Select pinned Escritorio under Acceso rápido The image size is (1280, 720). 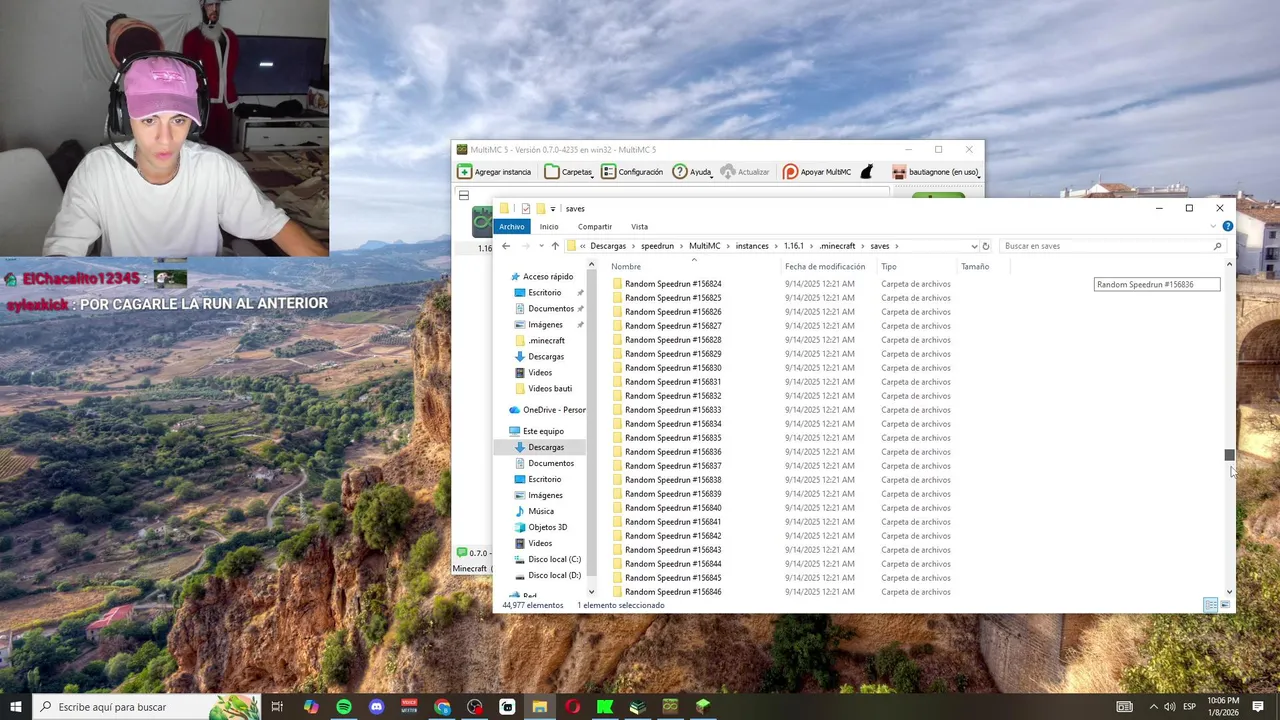tap(544, 293)
